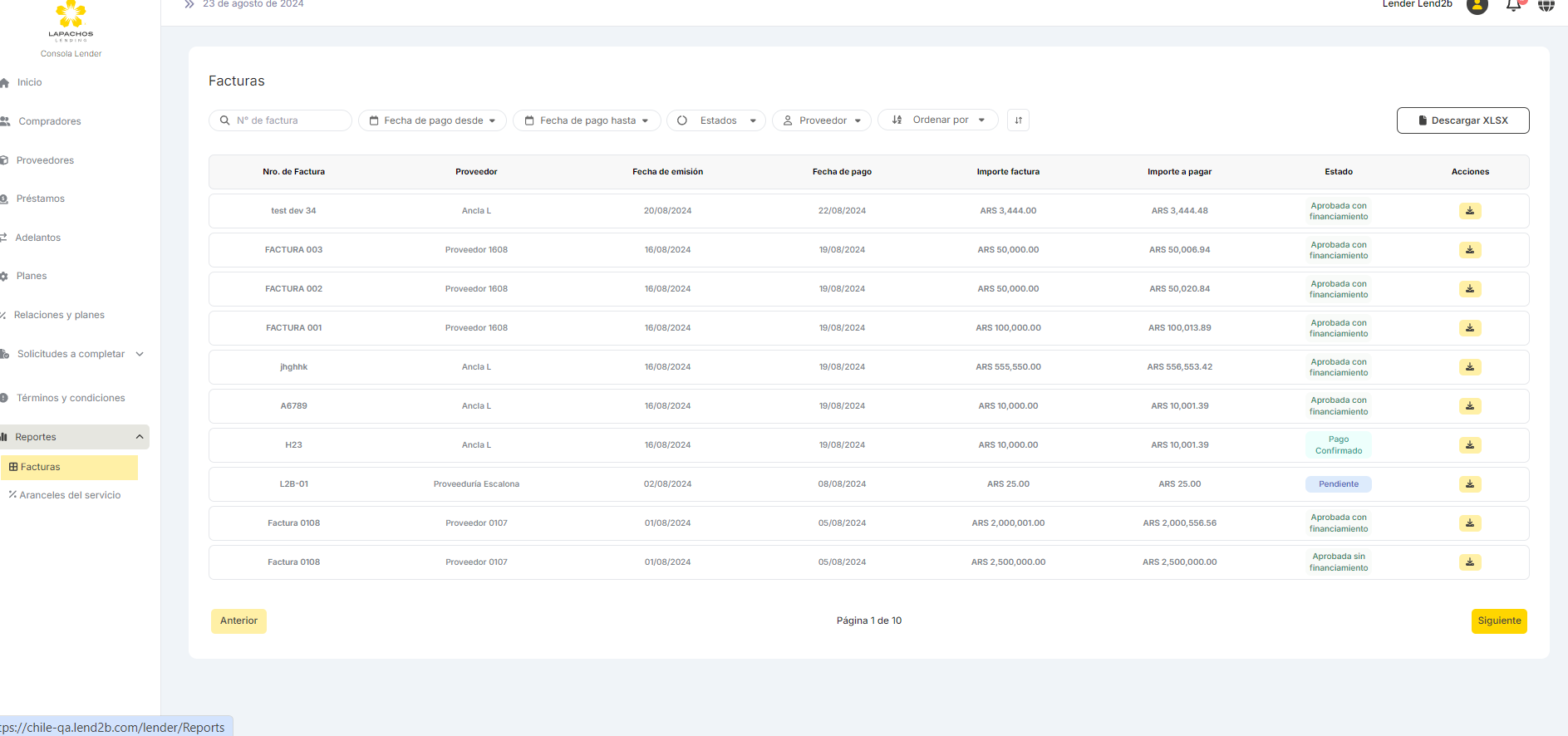
Task: Click download icon for test dev 34 invoice
Action: (1469, 211)
